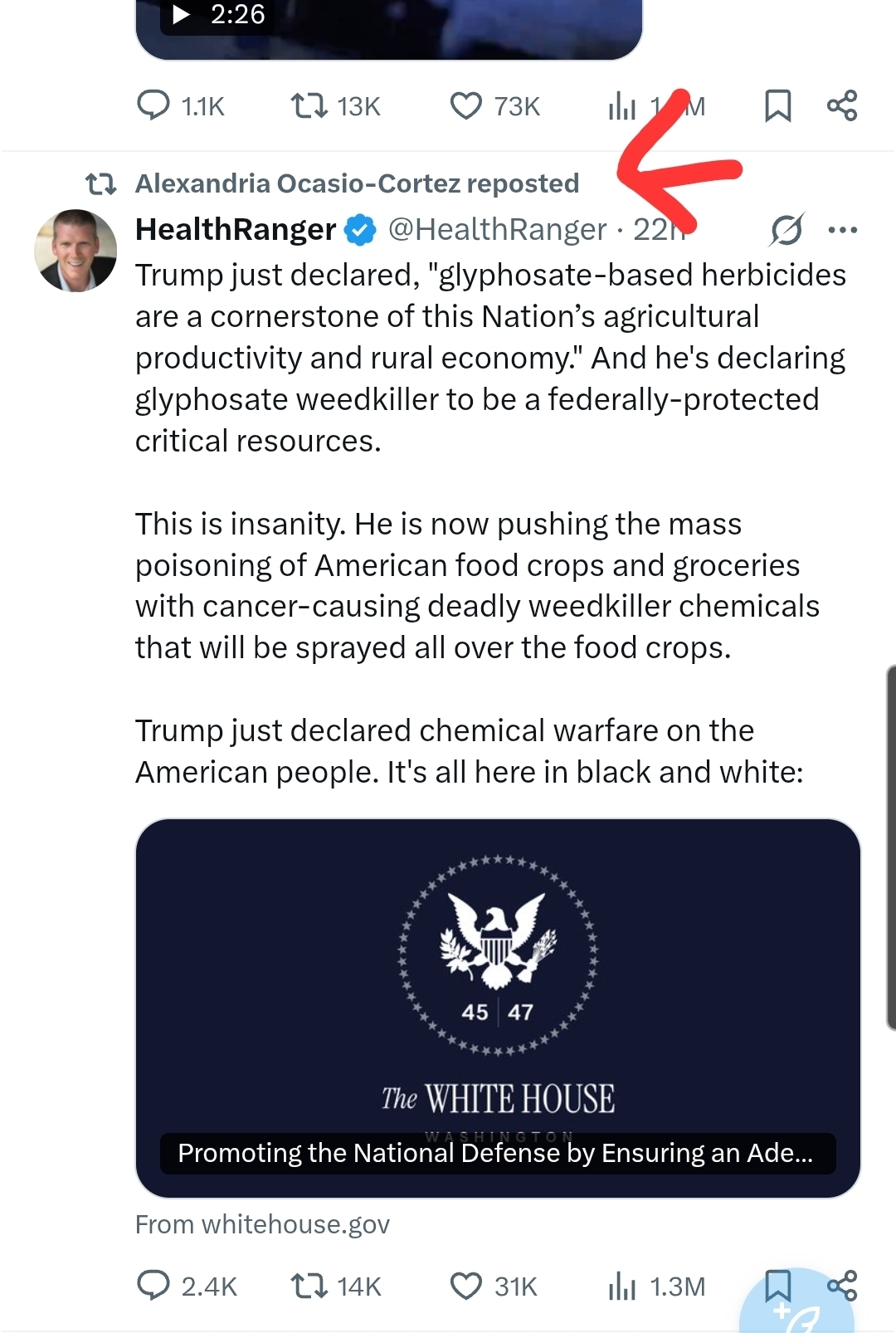The height and width of the screenshot is (1333, 896).
Task: Click the Grok icon beside the post
Action: pos(786,230)
